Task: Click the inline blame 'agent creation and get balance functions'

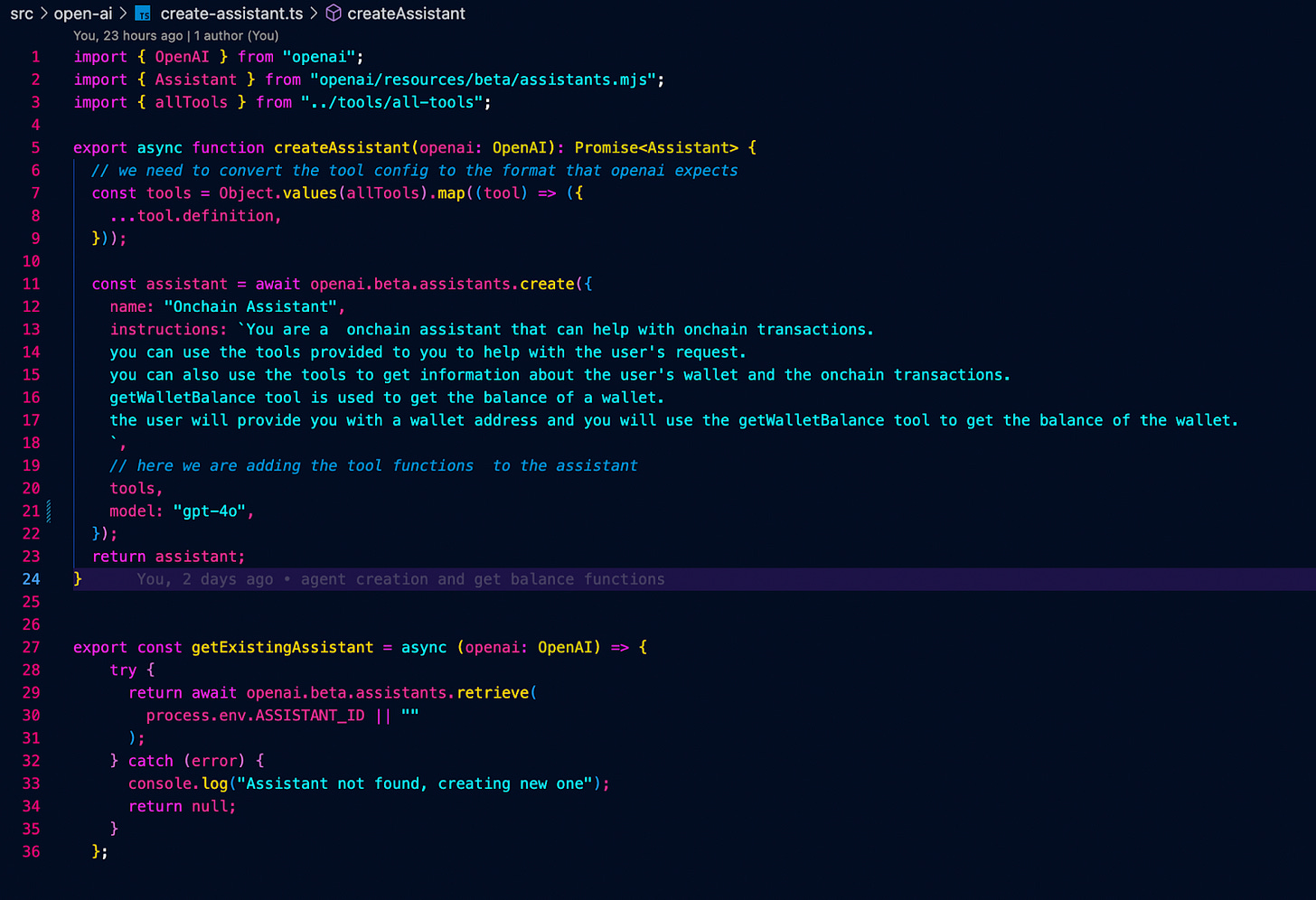Action: [483, 579]
